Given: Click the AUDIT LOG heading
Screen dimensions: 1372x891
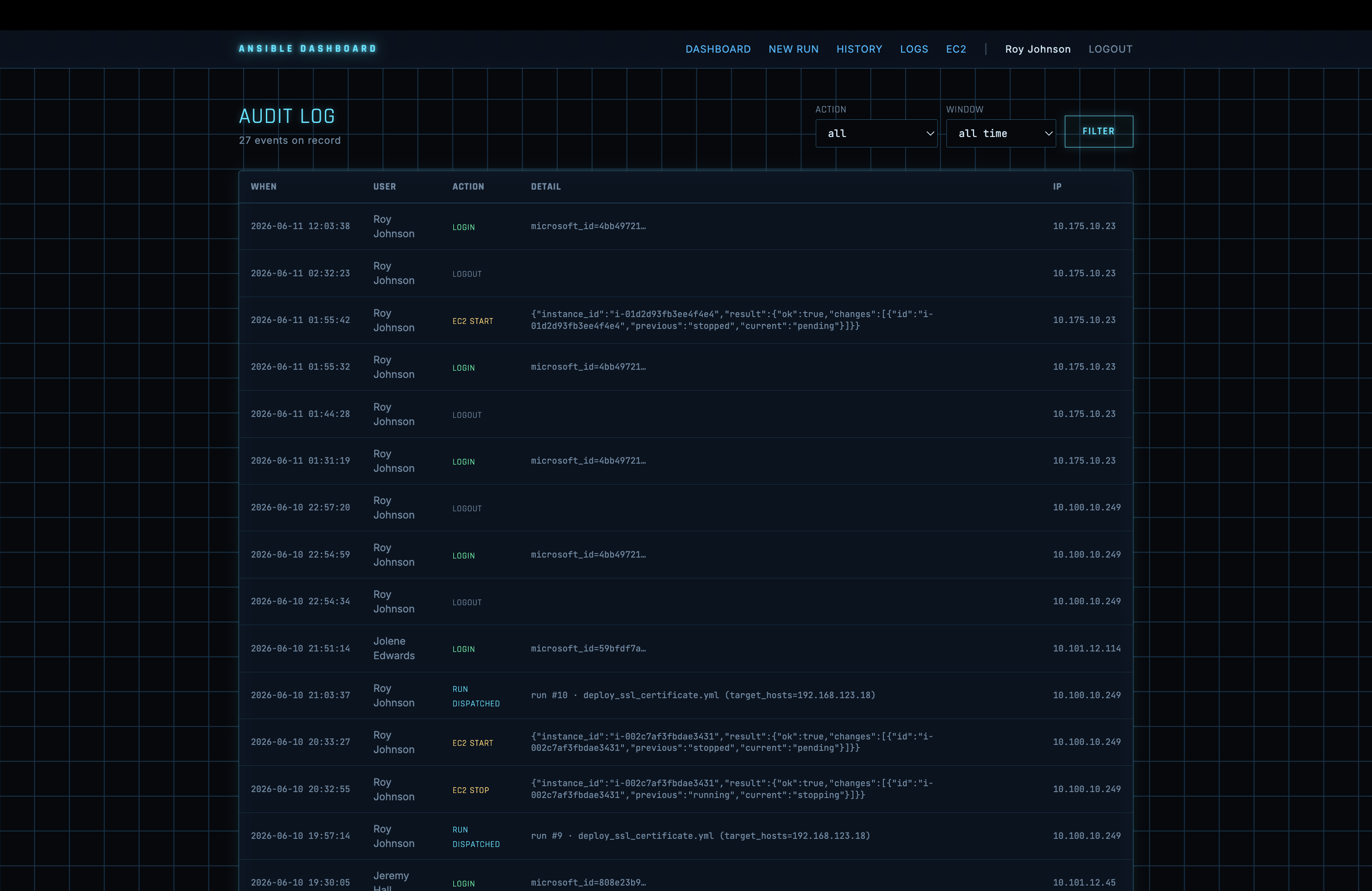Looking at the screenshot, I should (287, 116).
